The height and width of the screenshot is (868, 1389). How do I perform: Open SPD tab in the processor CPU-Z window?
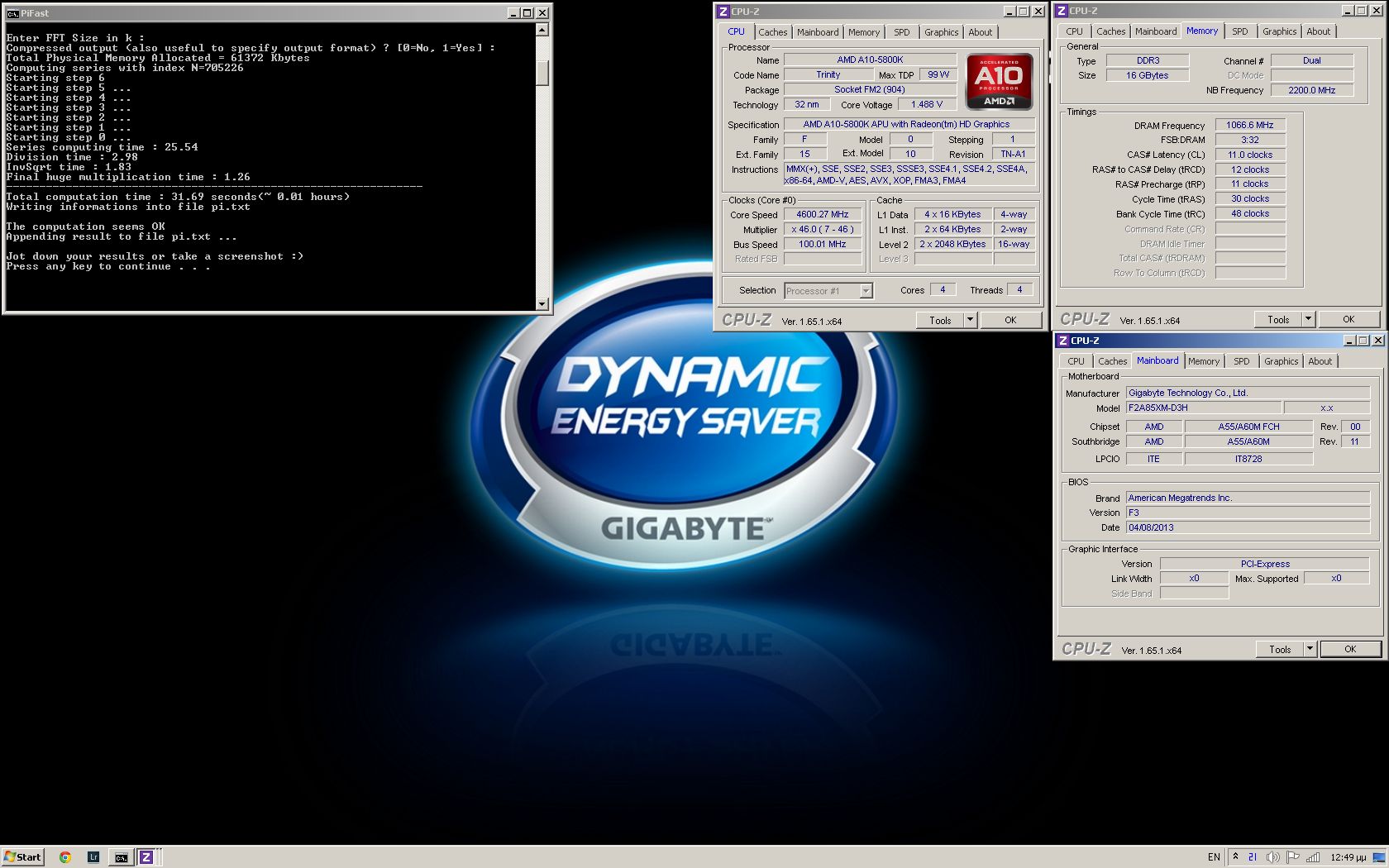(902, 32)
